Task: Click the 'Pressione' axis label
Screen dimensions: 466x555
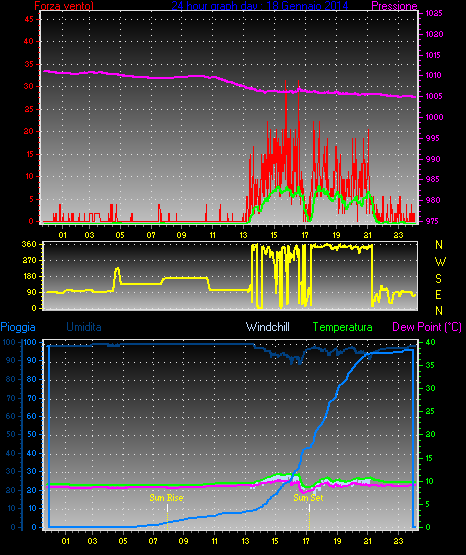Action: (x=394, y=6)
